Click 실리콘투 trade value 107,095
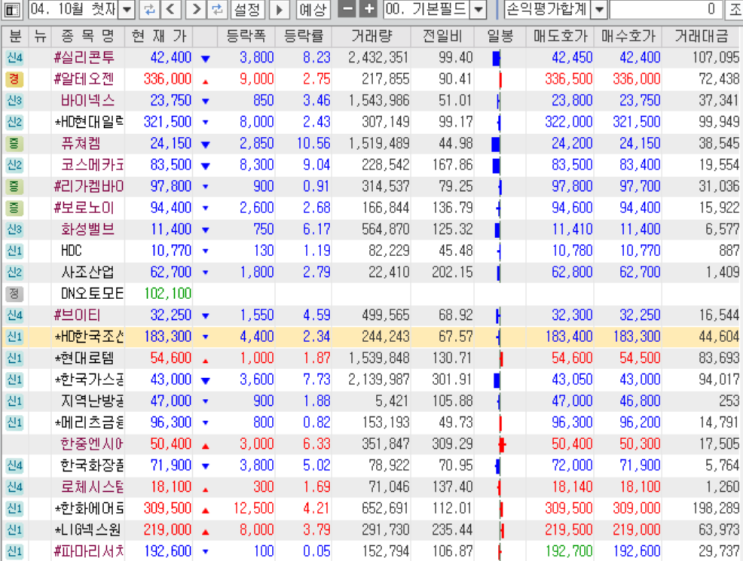Image resolution: width=743 pixels, height=561 pixels. coord(716,58)
